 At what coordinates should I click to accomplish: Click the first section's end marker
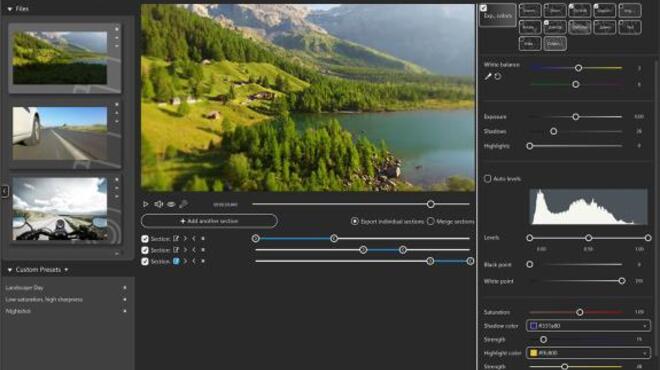334,239
